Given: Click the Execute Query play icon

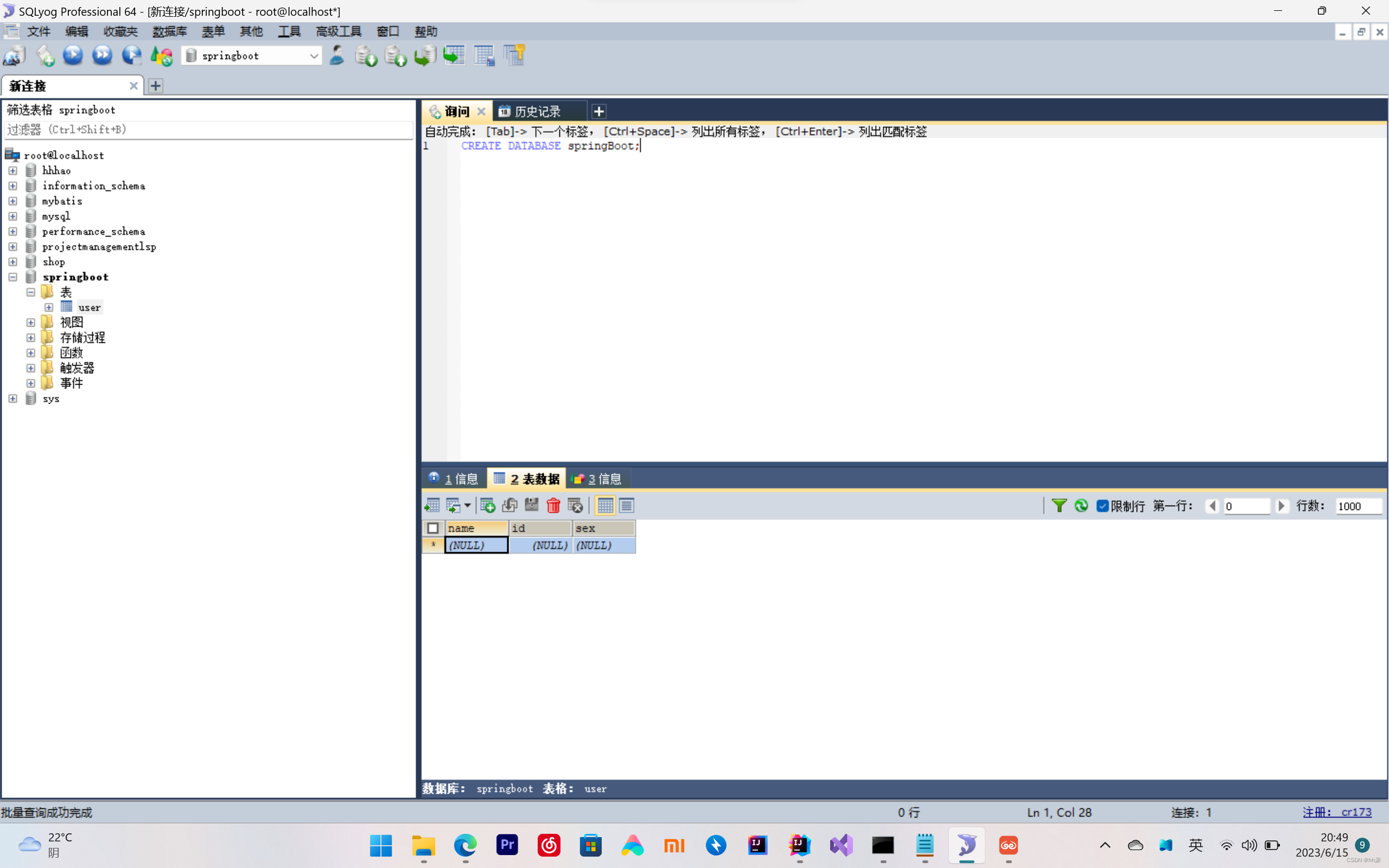Looking at the screenshot, I should click(73, 55).
